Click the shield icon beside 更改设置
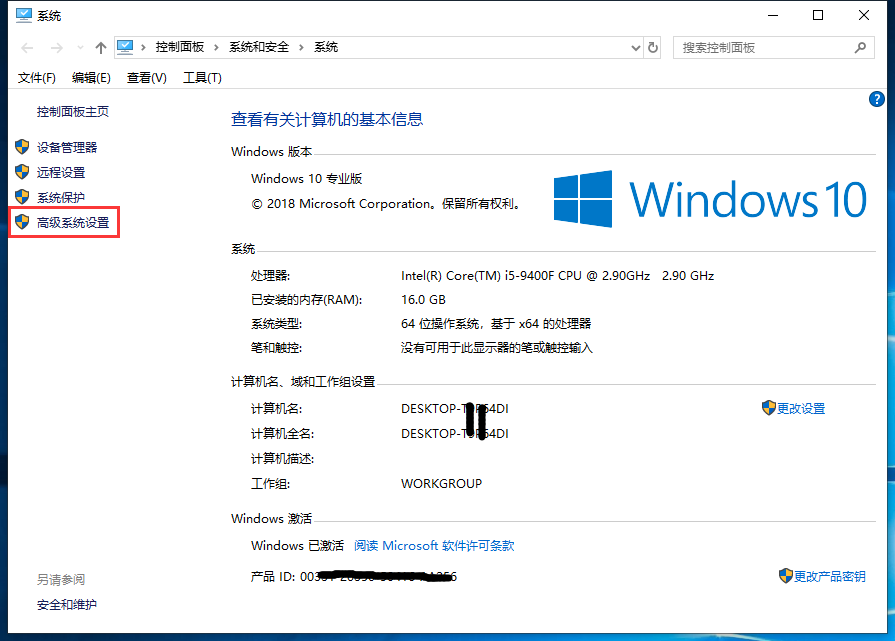Image resolution: width=895 pixels, height=641 pixels. pos(769,408)
